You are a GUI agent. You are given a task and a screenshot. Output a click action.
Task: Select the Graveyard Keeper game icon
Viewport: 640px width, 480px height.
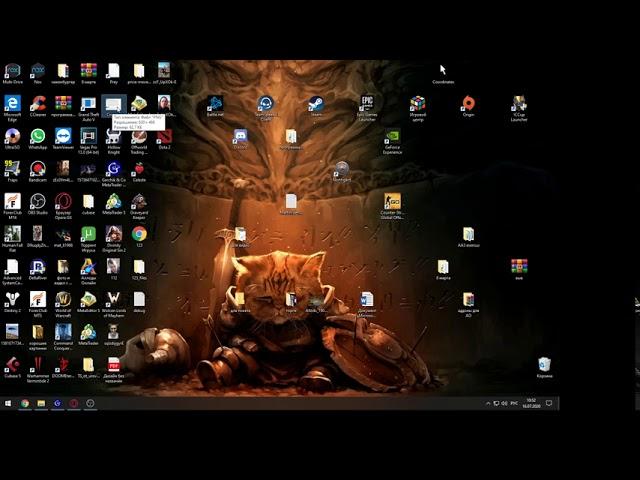click(x=139, y=201)
